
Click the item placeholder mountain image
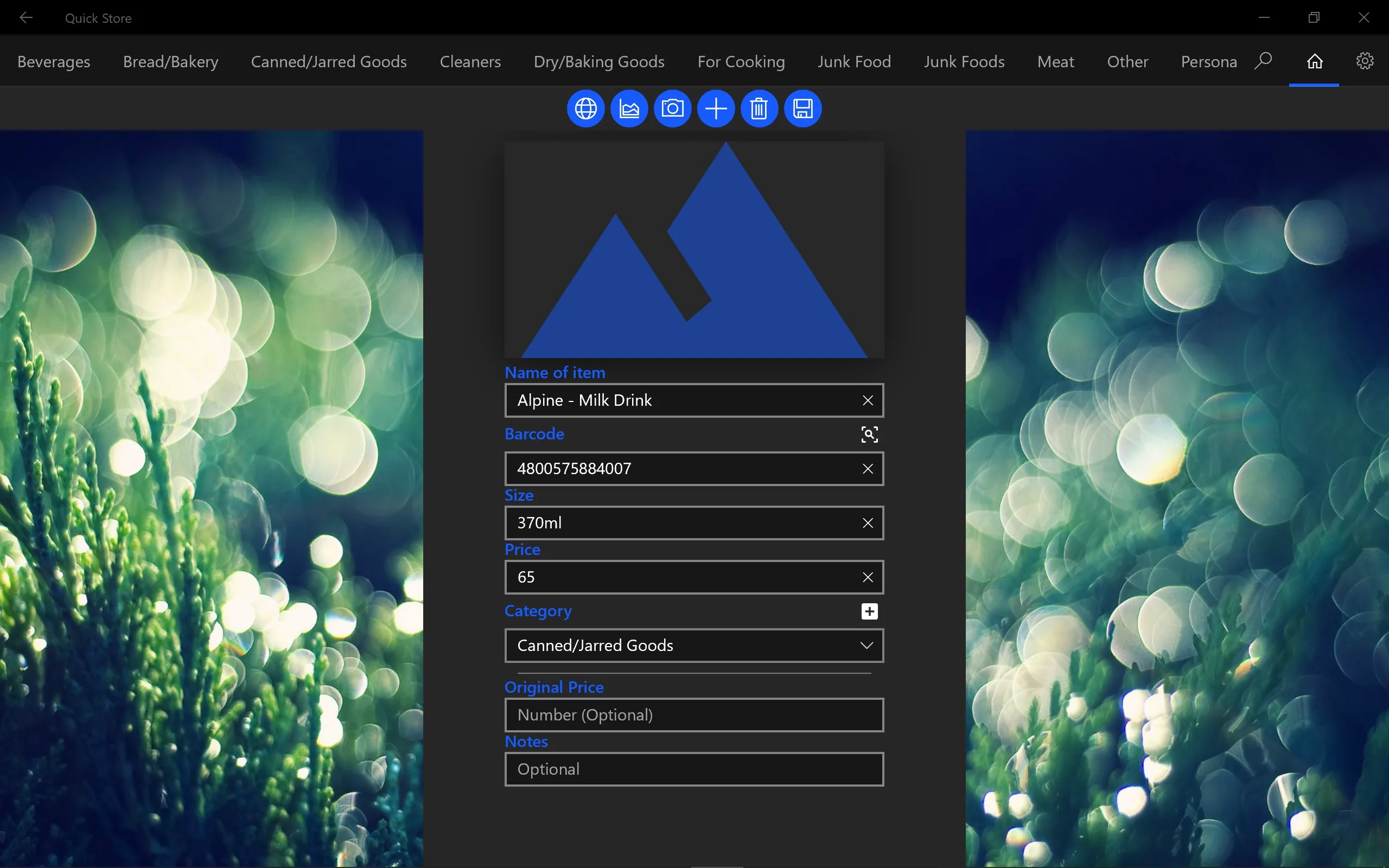coord(694,250)
